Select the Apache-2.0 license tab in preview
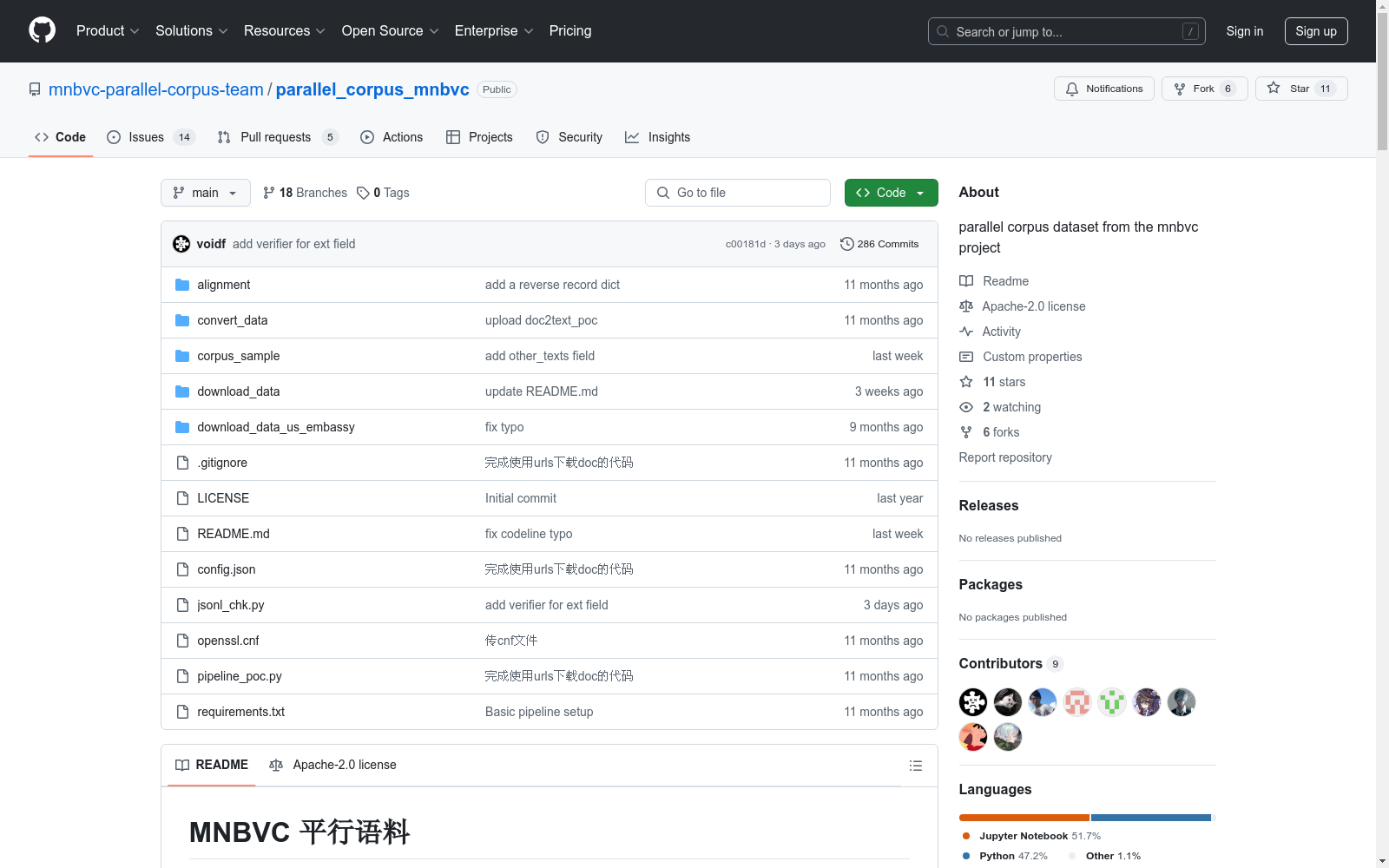Image resolution: width=1389 pixels, height=868 pixels. [x=333, y=765]
